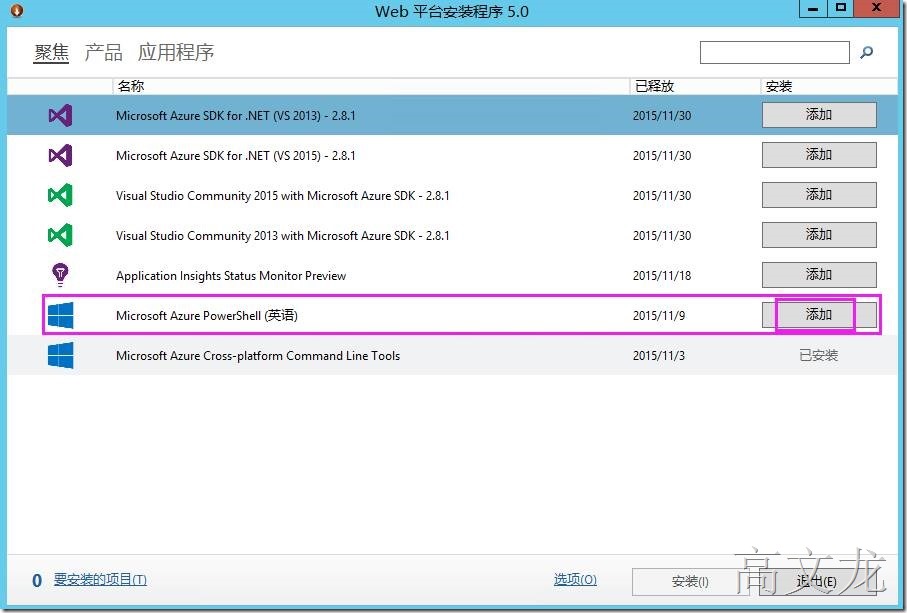Viewport: 907px width, 613px height.
Task: Click green icon for Visual Studio Community 2015
Action: 60,195
